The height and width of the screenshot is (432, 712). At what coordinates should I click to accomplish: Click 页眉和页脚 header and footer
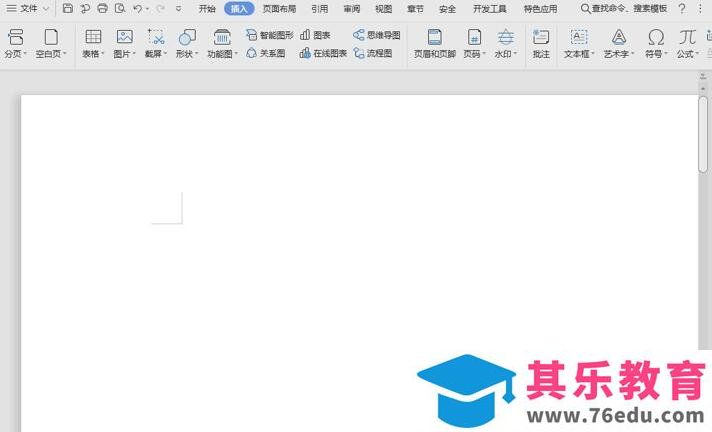point(435,44)
